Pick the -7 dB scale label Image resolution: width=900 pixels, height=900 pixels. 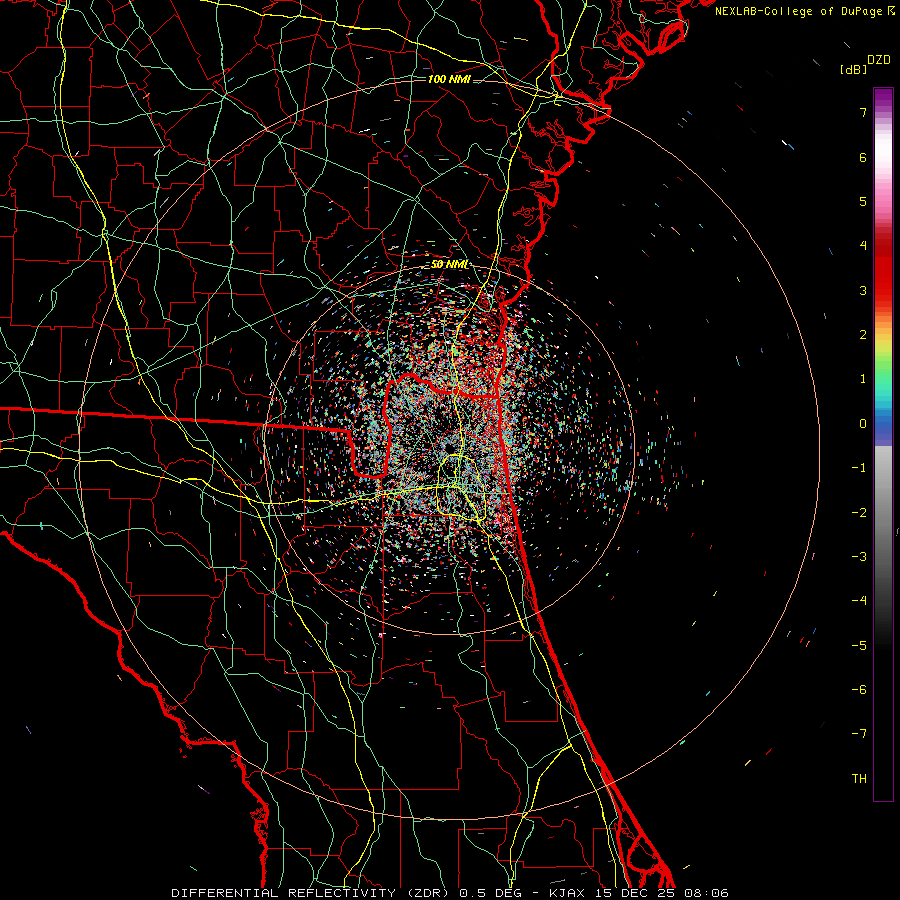pos(859,734)
